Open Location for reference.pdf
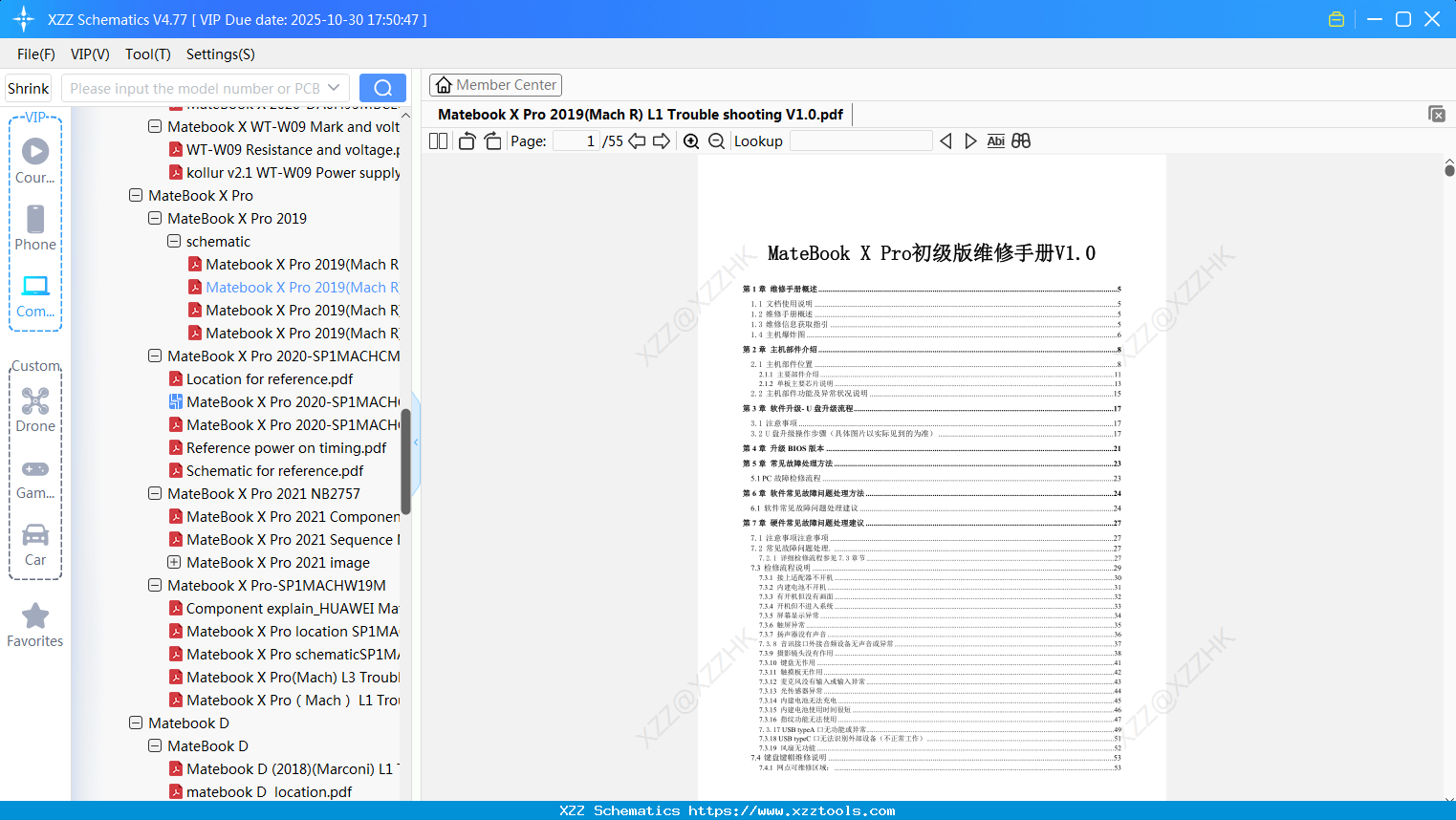1456x820 pixels. click(270, 378)
